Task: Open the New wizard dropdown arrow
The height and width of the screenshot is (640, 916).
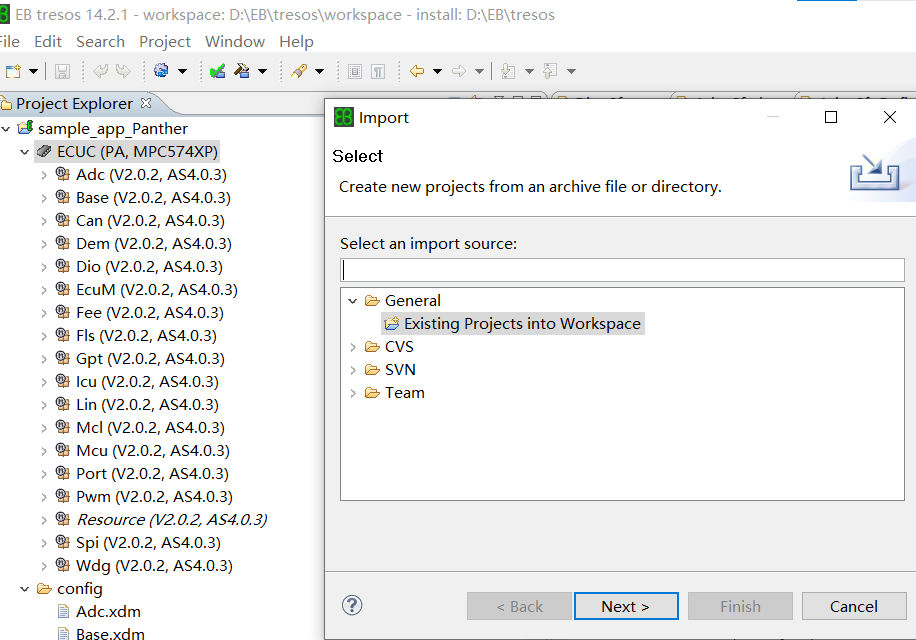Action: pyautogui.click(x=33, y=72)
